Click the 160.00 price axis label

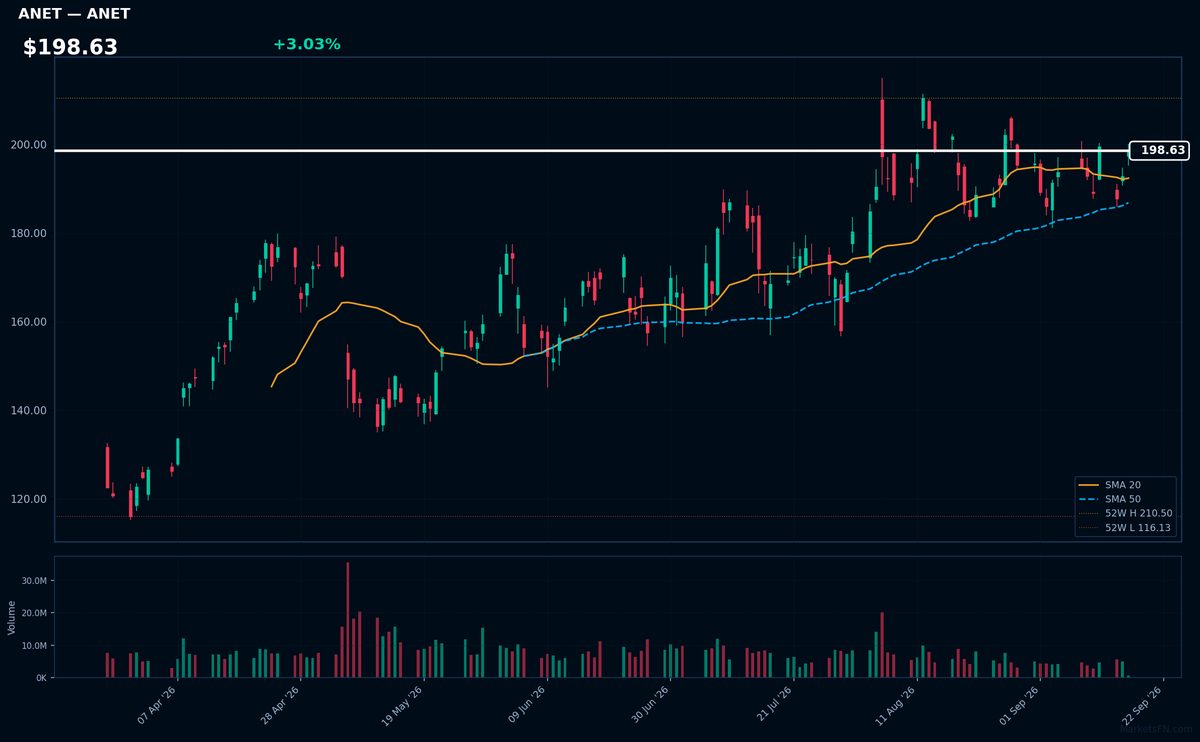(29, 322)
